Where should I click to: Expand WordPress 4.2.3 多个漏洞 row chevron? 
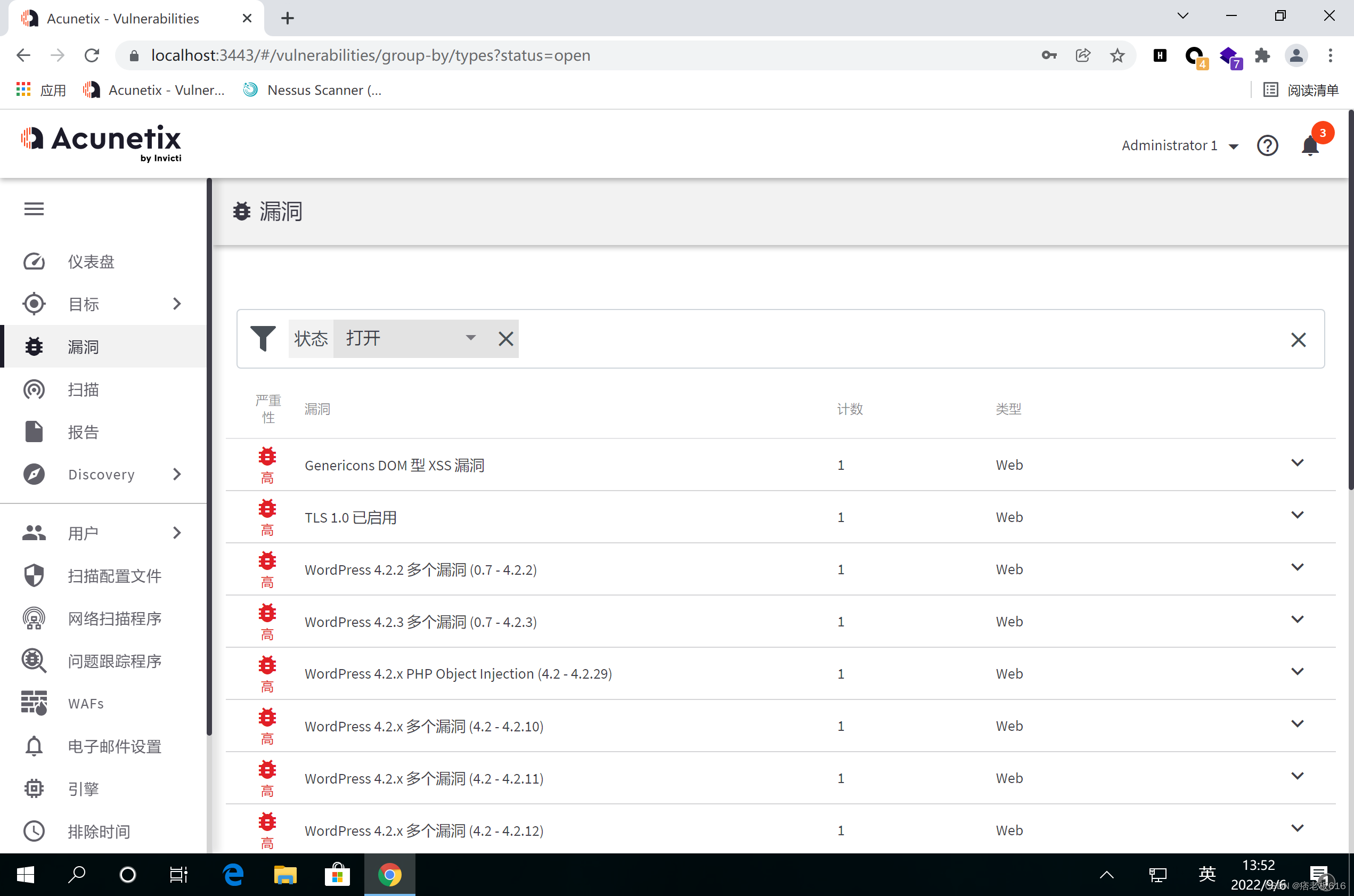1297,620
